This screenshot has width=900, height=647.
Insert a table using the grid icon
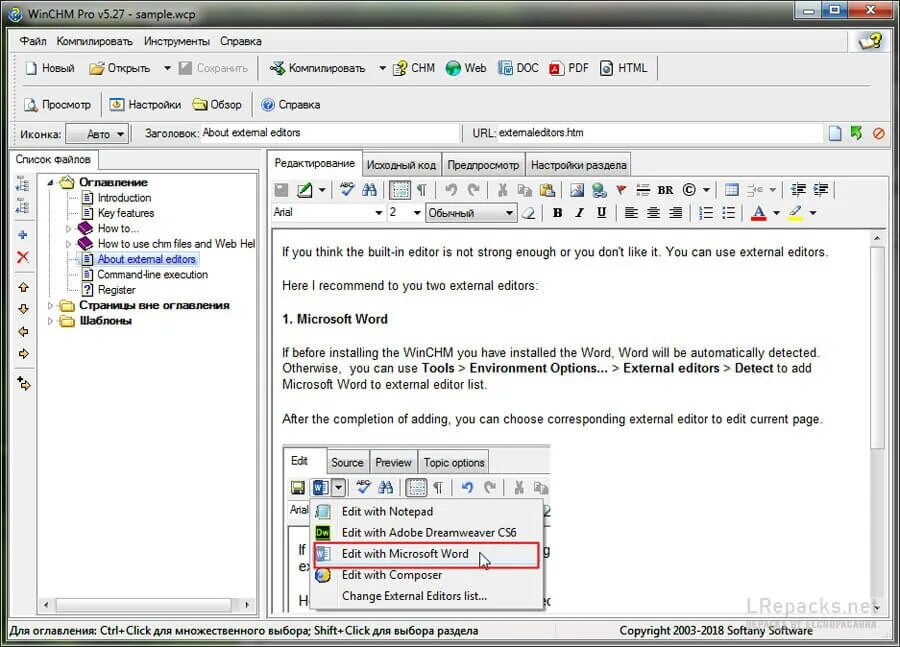731,190
